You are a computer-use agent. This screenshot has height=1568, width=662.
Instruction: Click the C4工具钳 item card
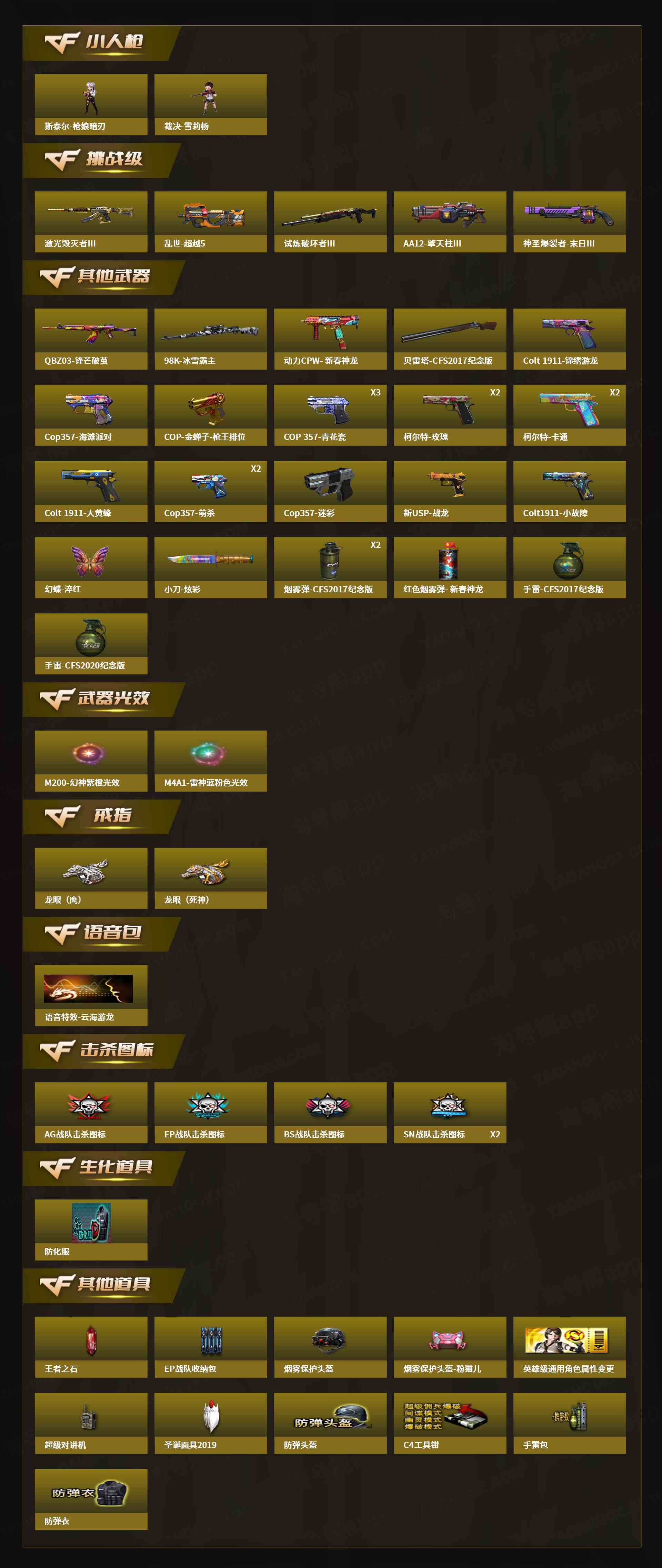coord(450,1423)
